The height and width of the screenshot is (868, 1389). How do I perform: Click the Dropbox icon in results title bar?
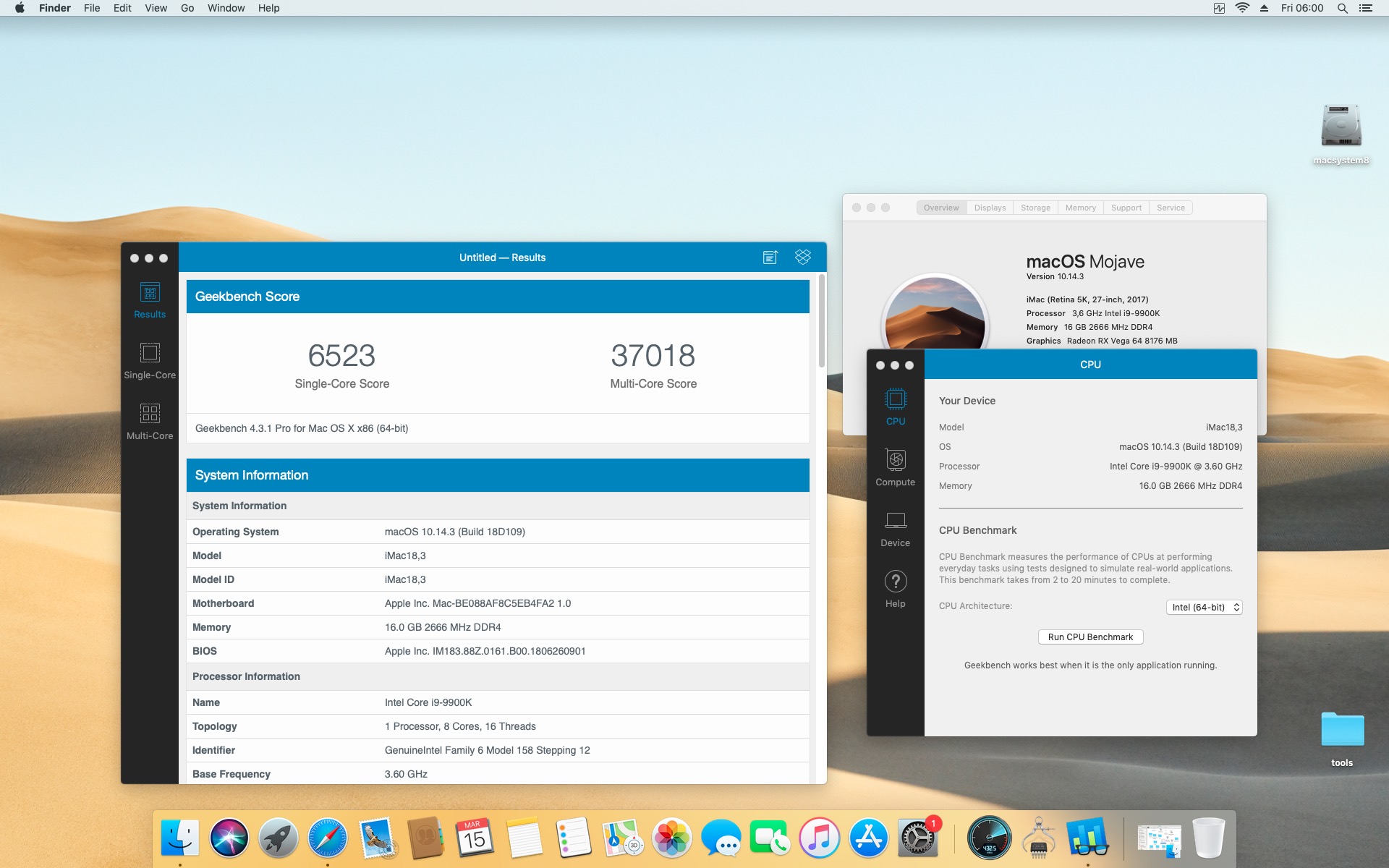point(802,257)
